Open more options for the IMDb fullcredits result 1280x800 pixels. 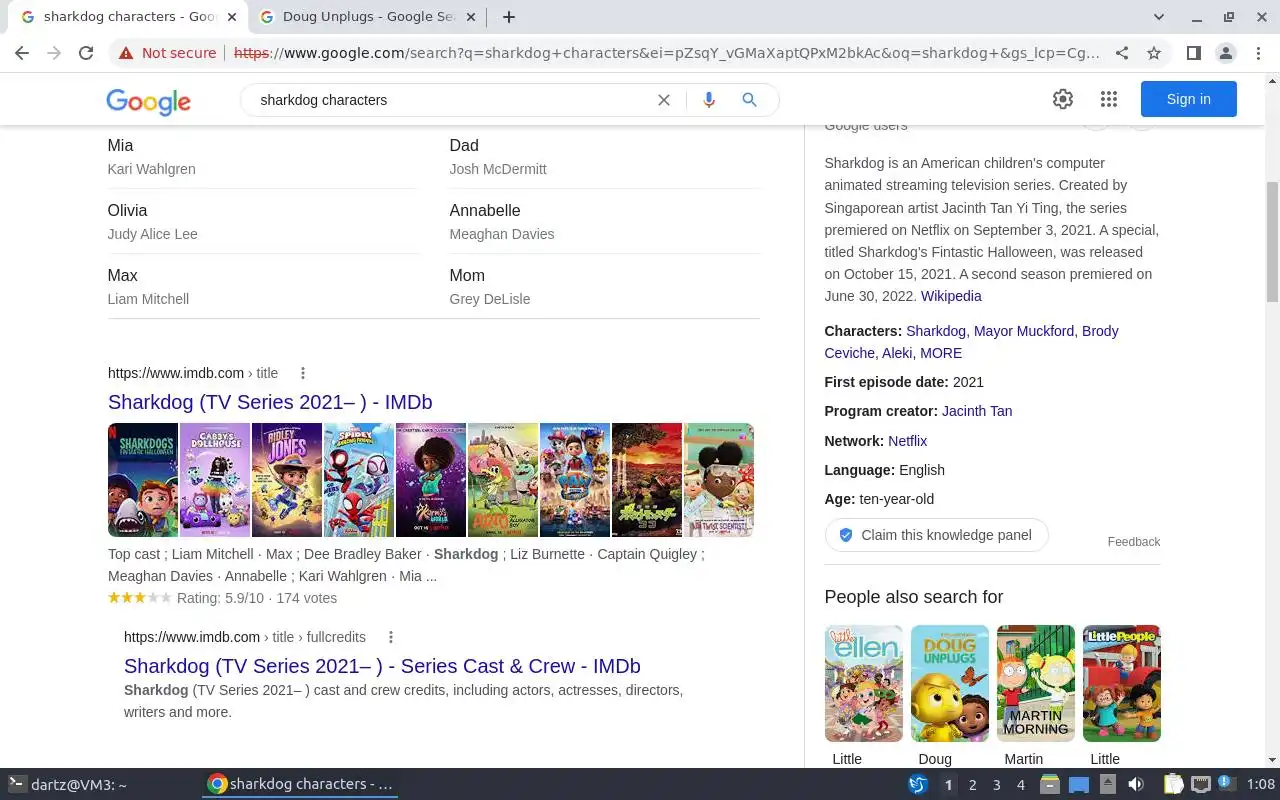[x=391, y=637]
